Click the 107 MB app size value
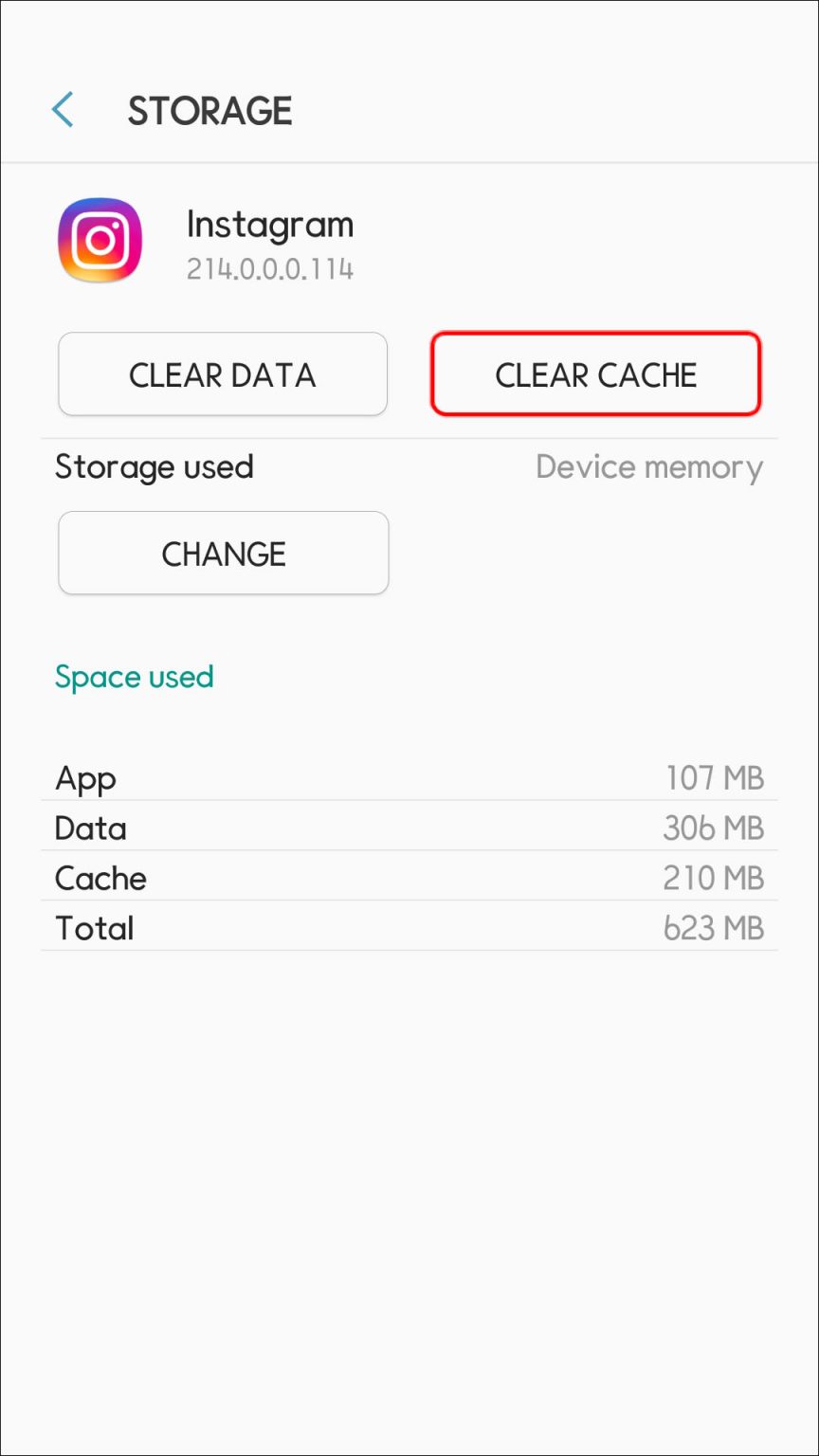Viewport: 819px width, 1456px height. tap(714, 778)
